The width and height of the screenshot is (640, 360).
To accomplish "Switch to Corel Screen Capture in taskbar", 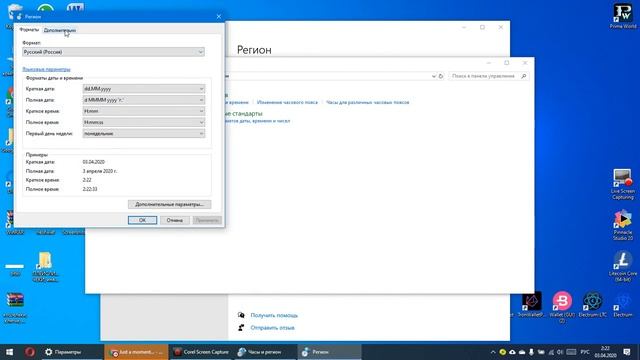I will pyautogui.click(x=201, y=352).
